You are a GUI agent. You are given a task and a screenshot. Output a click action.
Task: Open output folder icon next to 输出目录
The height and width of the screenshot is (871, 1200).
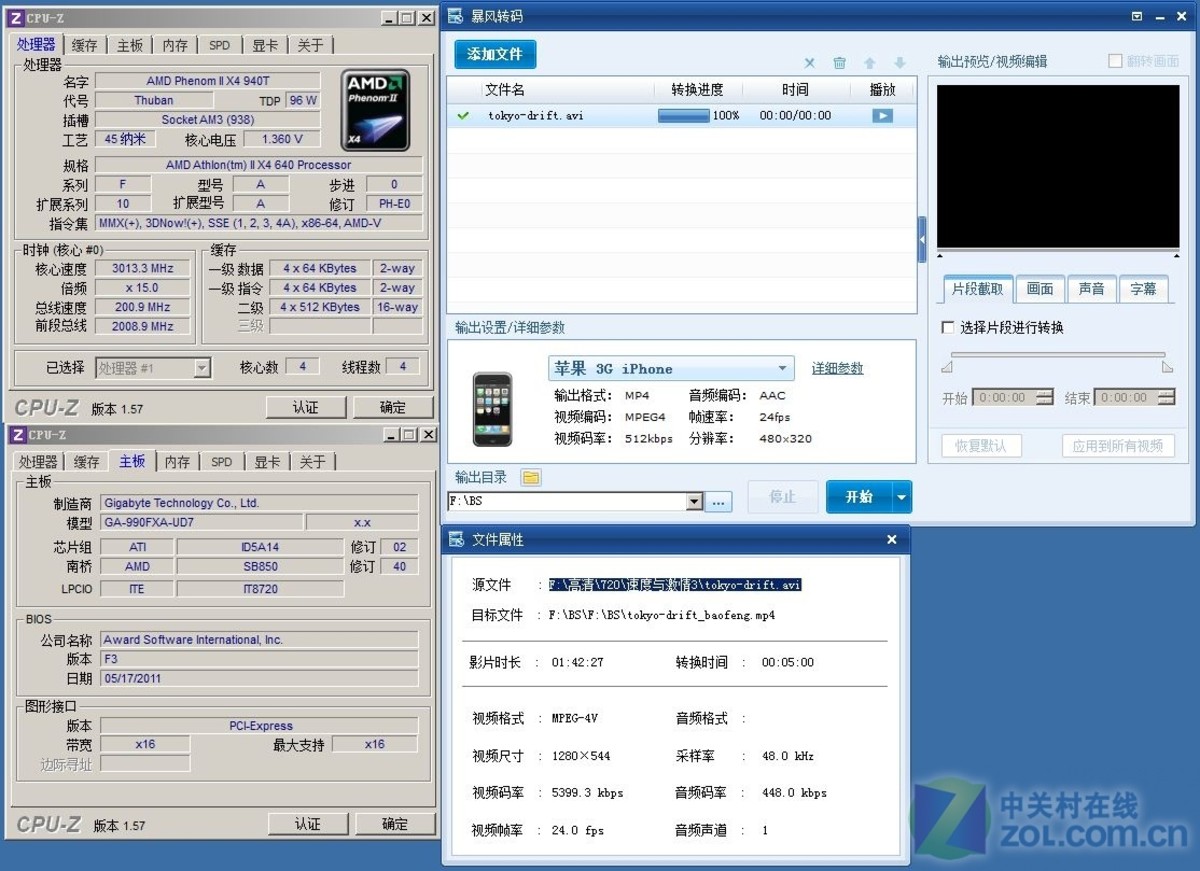[x=531, y=477]
